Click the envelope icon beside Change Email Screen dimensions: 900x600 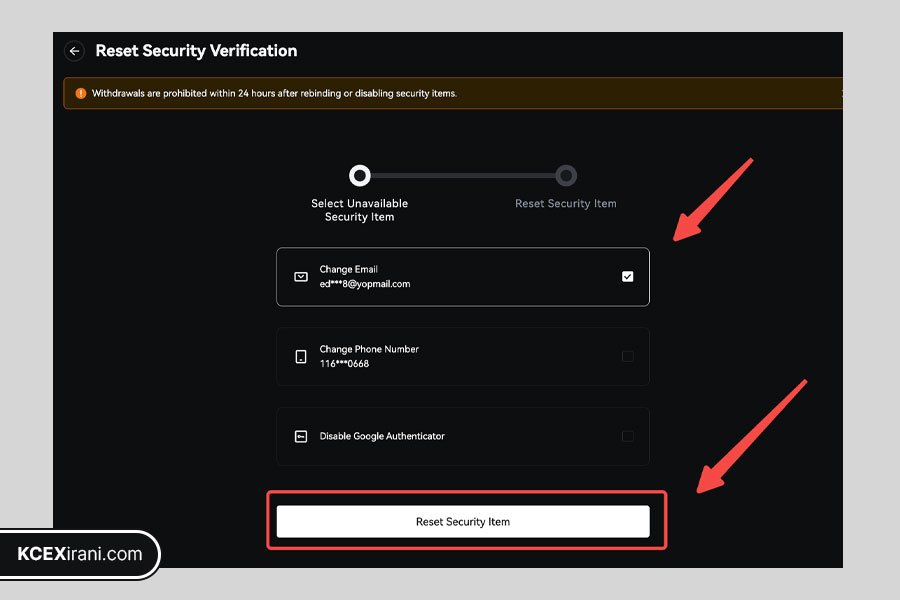tap(301, 277)
